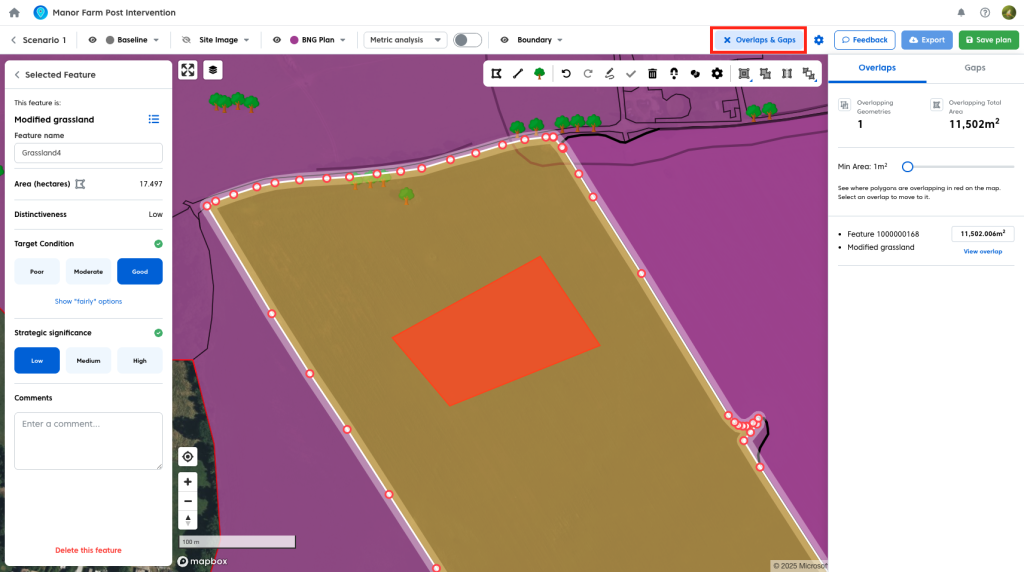1024x572 pixels.
Task: Undo the last map edit
Action: (566, 73)
